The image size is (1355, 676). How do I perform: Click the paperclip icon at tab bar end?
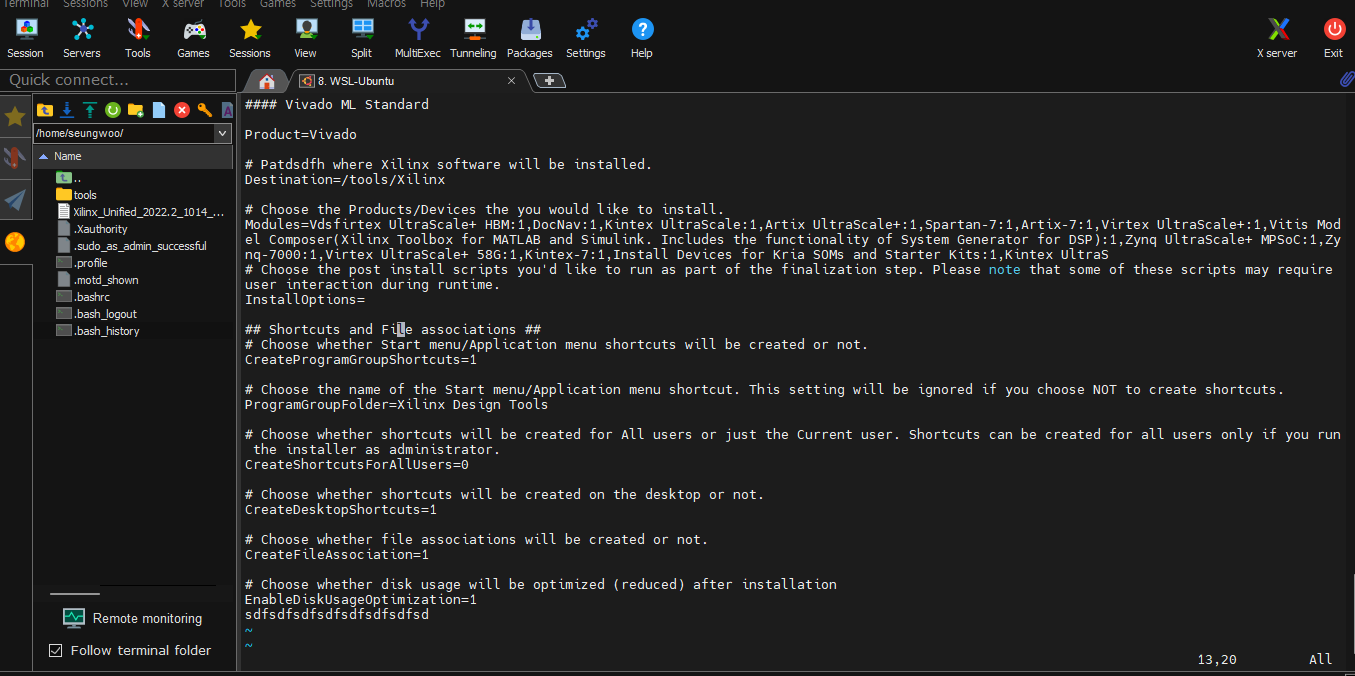point(1346,80)
